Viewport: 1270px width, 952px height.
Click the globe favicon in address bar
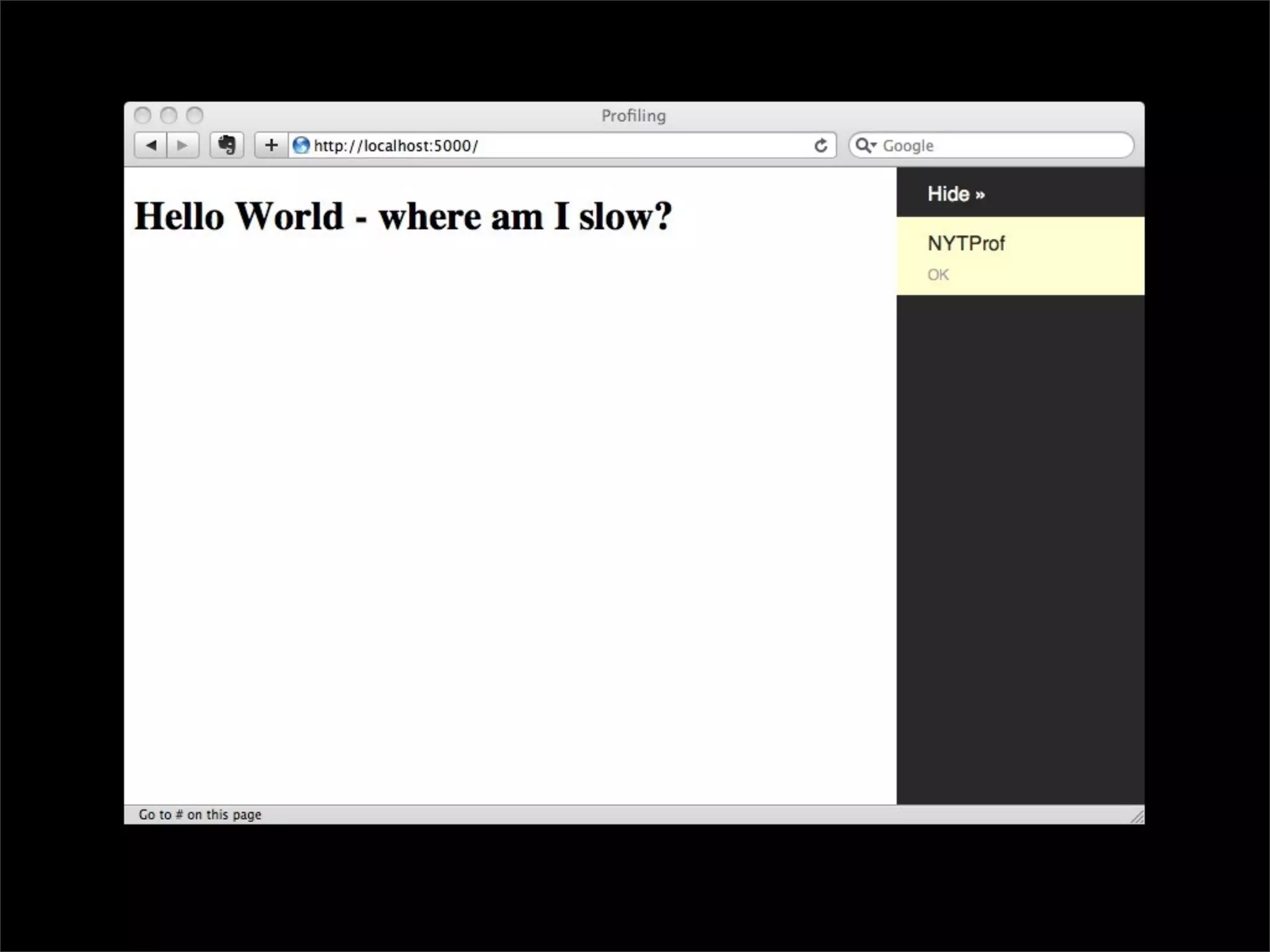(301, 146)
